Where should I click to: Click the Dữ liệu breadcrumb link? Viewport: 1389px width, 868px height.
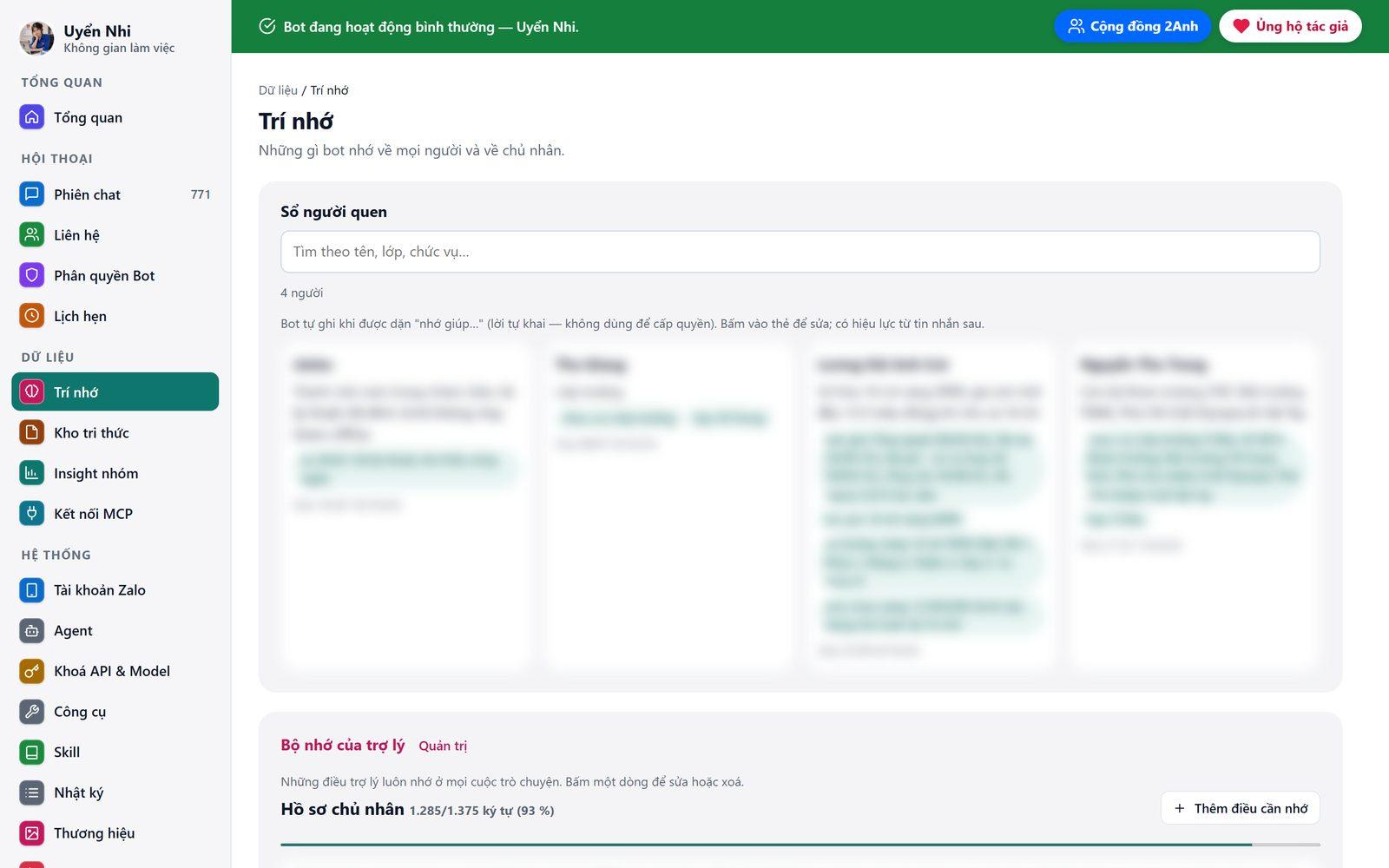[278, 90]
